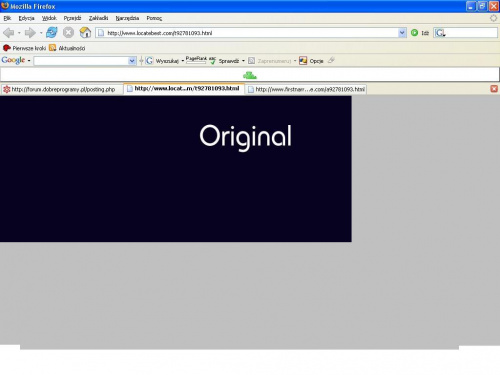Open the Google logo menu arrow
Viewport: 500px width, 375px height.
pos(29,61)
